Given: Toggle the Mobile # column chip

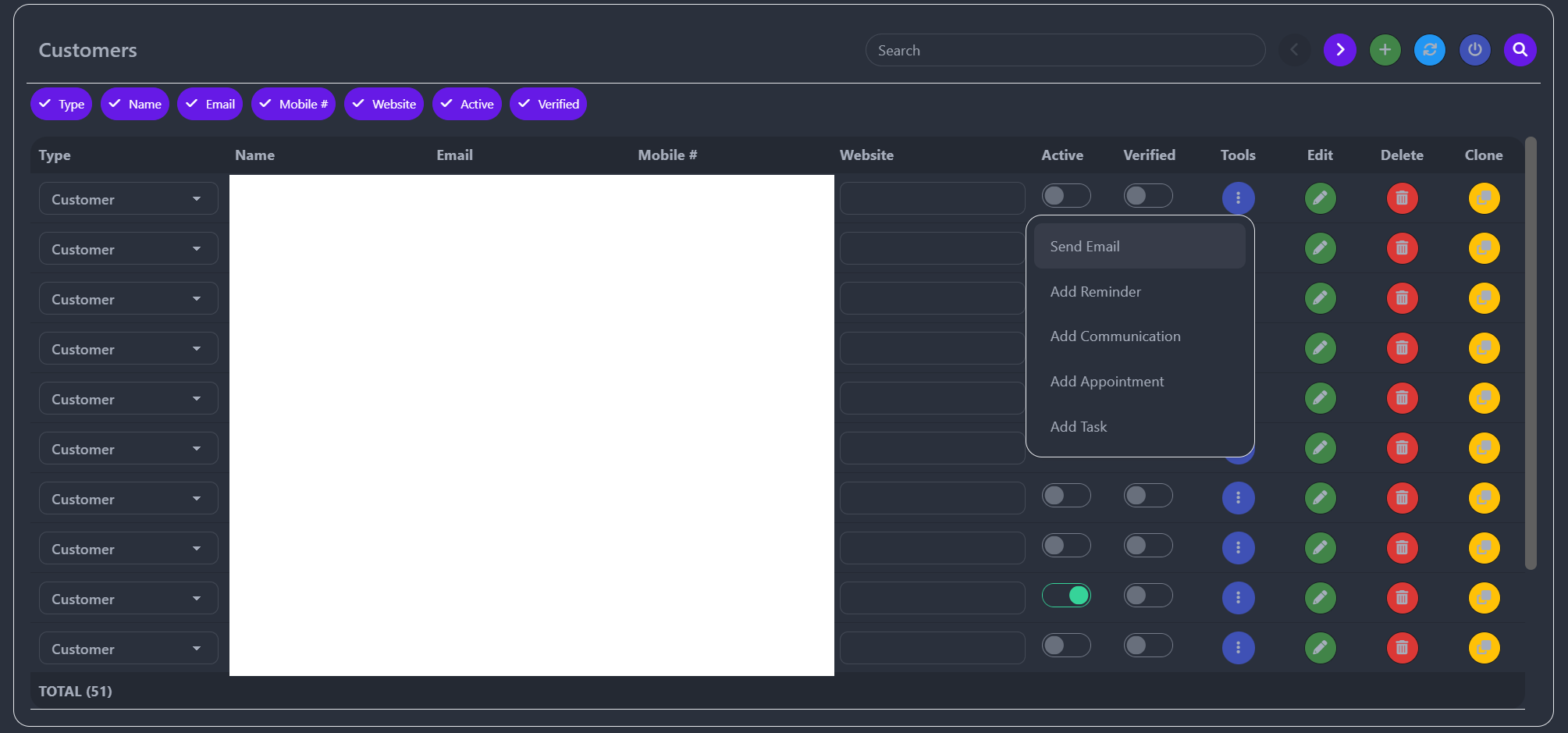Looking at the screenshot, I should click(x=293, y=104).
